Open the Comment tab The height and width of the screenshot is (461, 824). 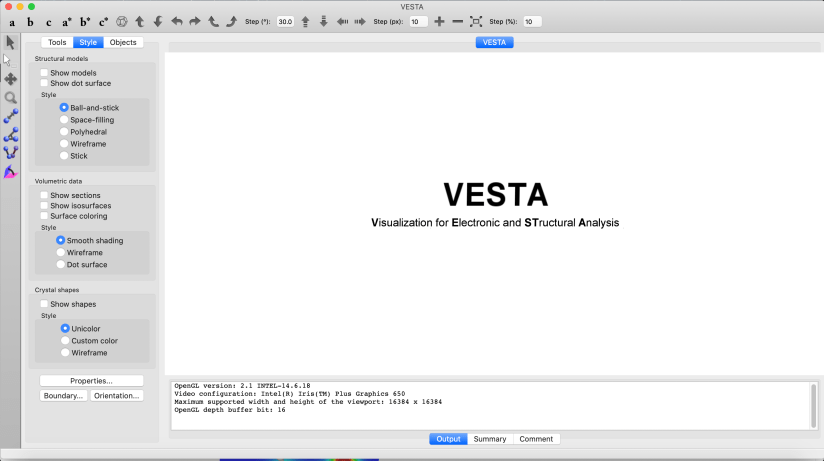pos(536,439)
